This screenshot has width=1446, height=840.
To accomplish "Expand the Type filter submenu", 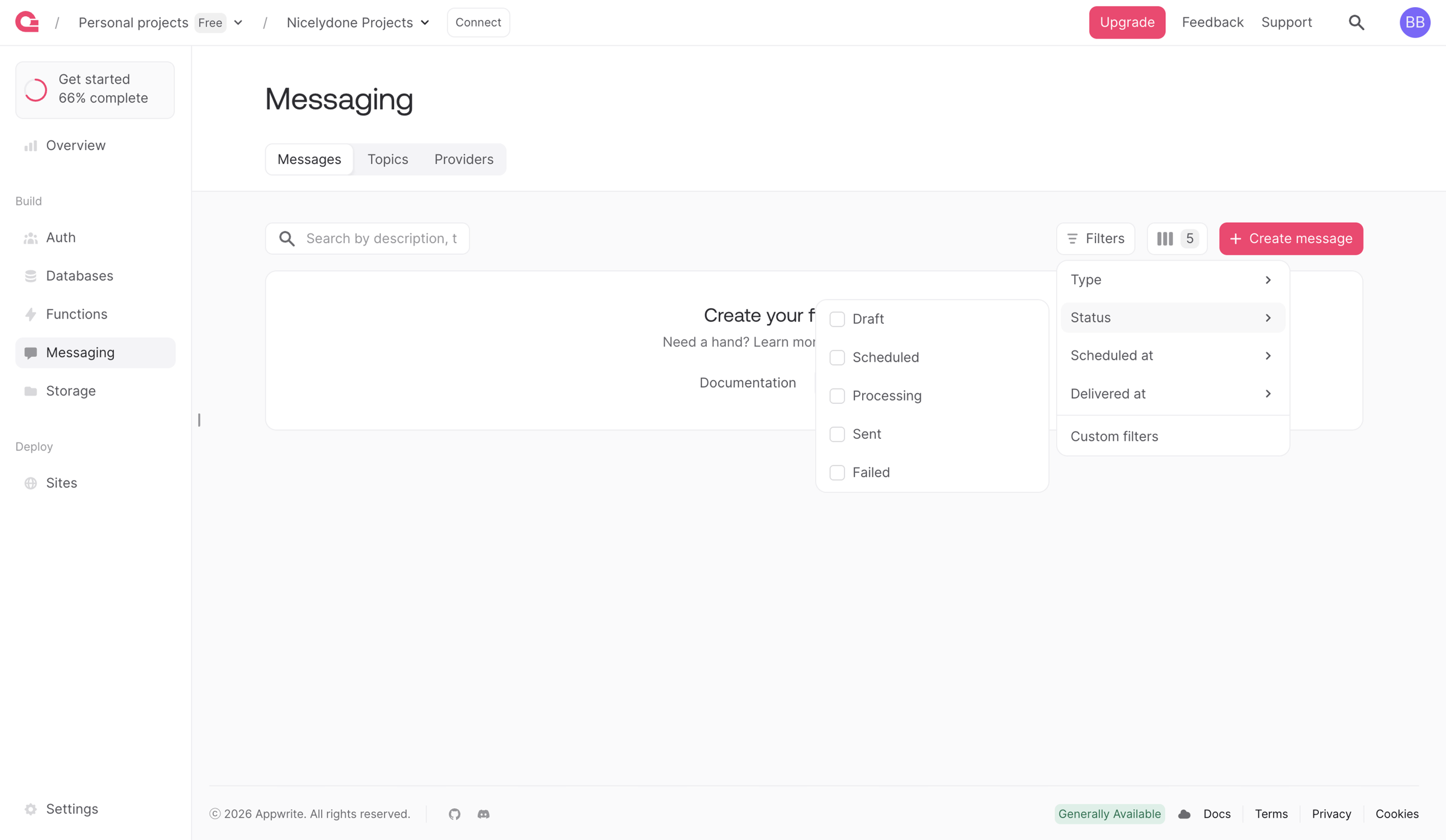I will pyautogui.click(x=1172, y=280).
